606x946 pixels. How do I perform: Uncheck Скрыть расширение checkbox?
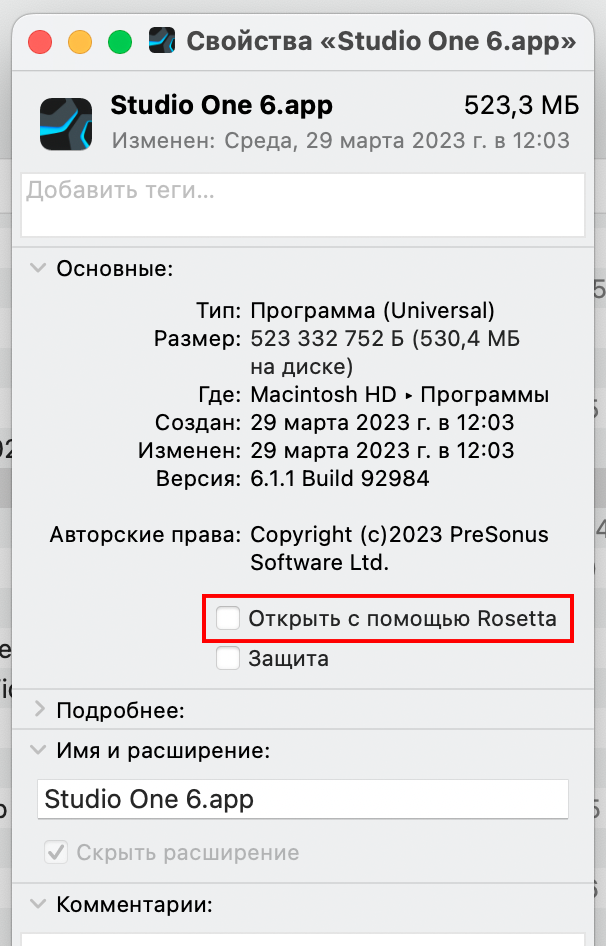[56, 852]
